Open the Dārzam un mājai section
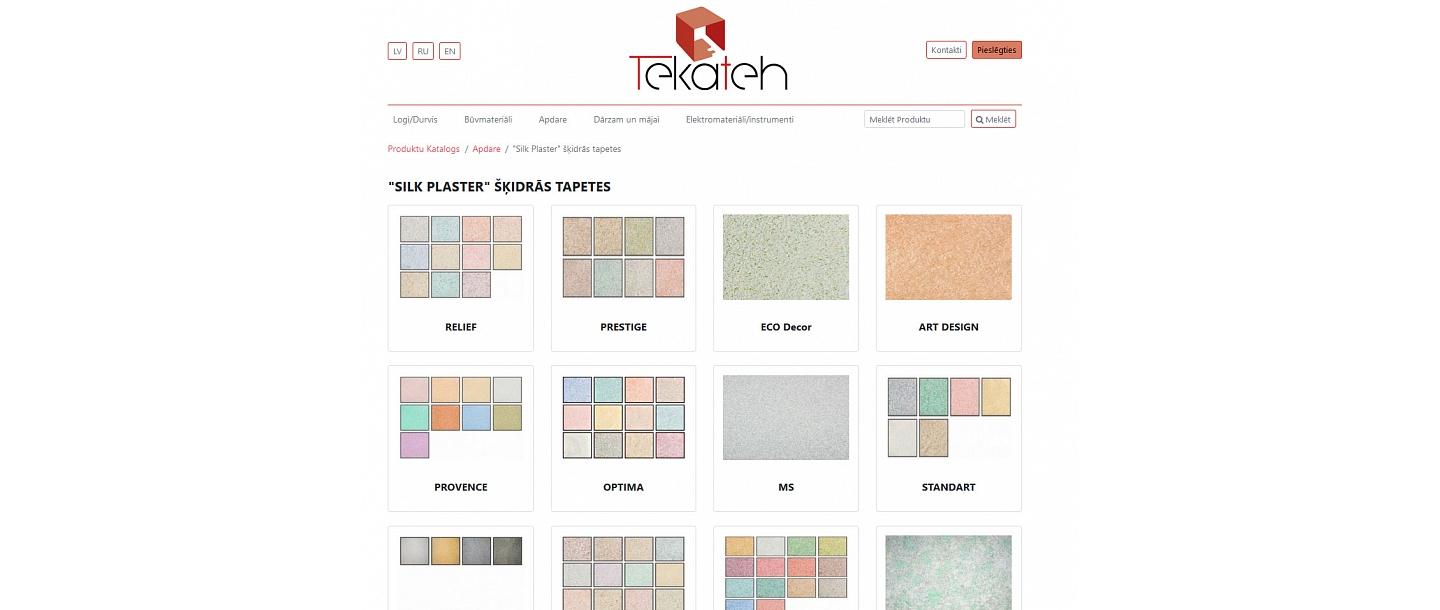Viewport: 1440px width, 610px height. (626, 119)
